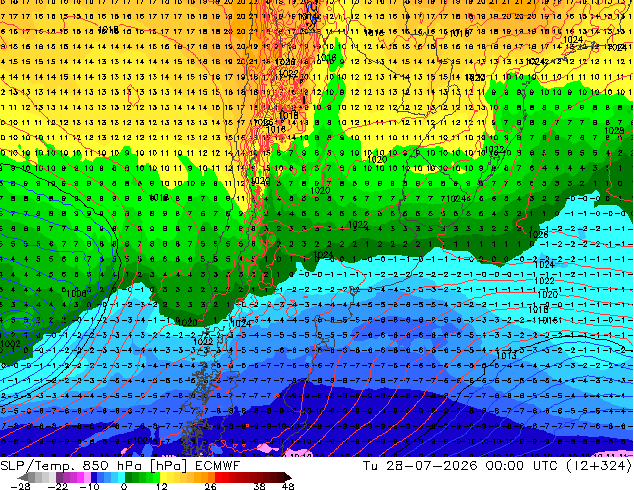634x490 pixels.
Task: Click the 26 label under the color legend
Action: [210, 486]
